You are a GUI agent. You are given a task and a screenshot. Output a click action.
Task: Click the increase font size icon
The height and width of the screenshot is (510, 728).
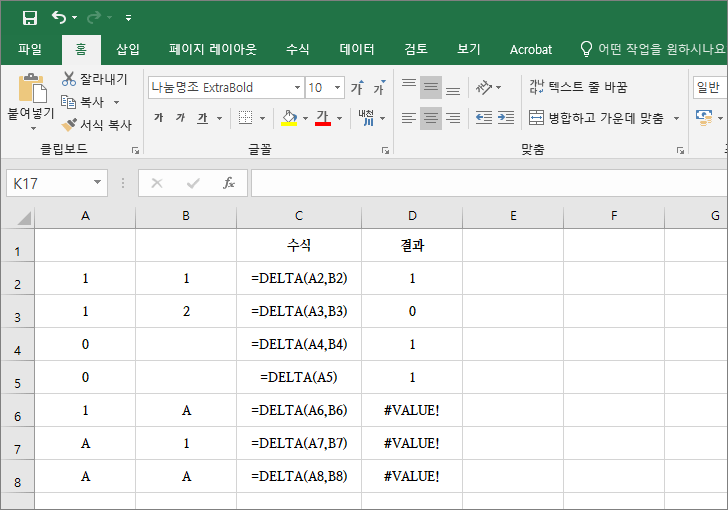click(x=357, y=87)
